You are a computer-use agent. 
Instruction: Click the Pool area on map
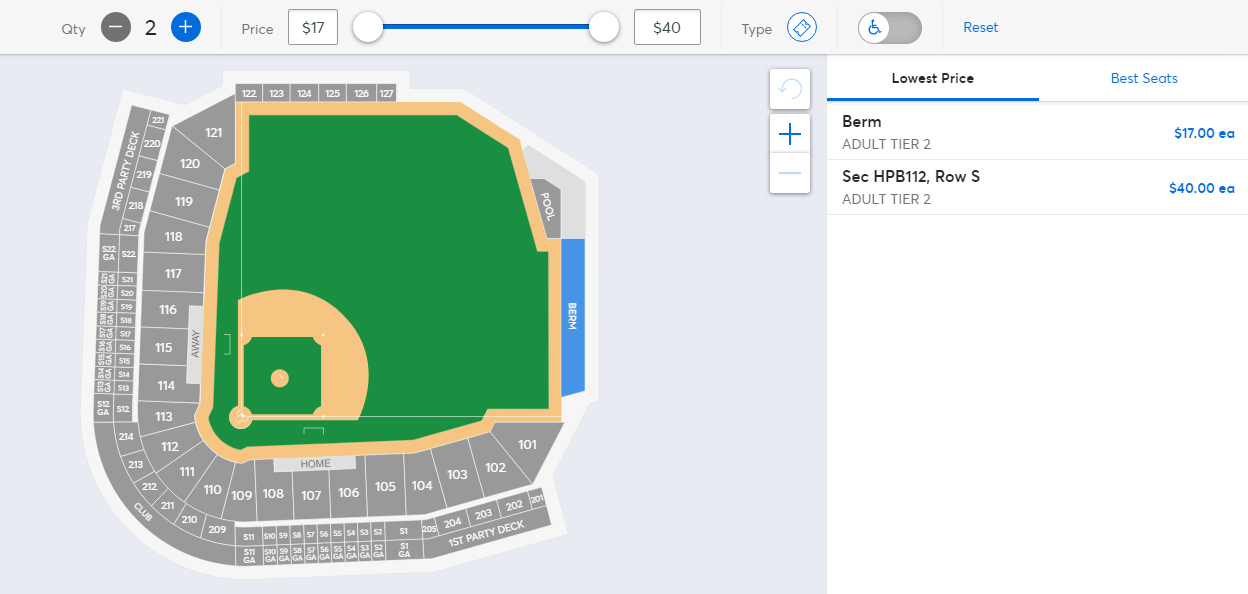[x=547, y=207]
